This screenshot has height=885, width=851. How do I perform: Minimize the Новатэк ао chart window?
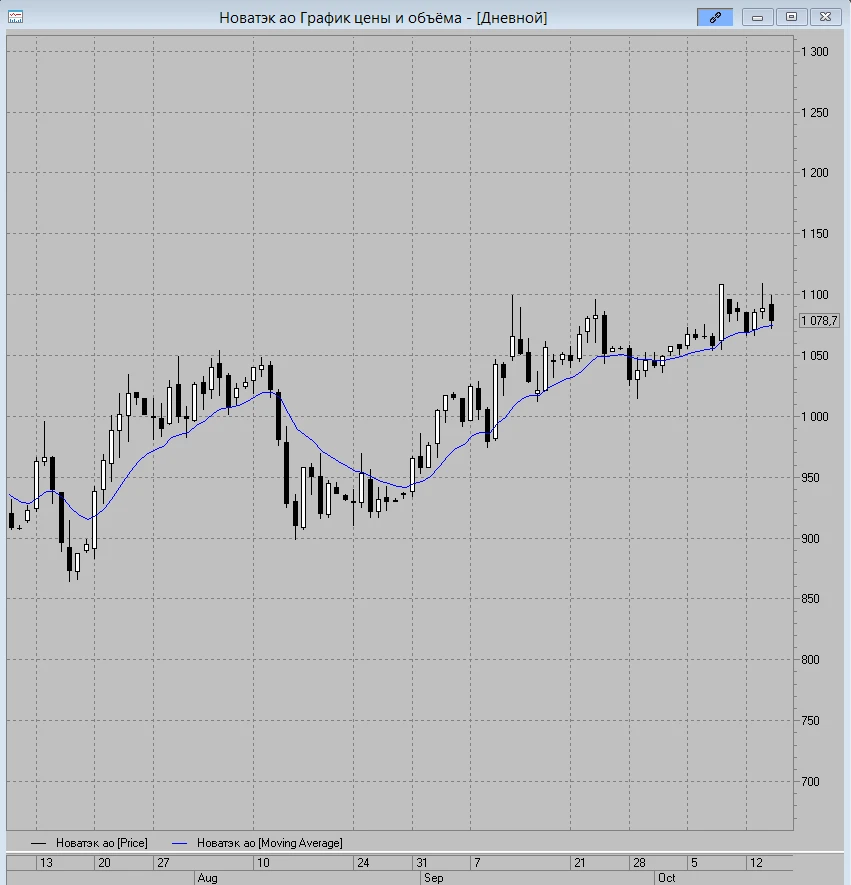click(757, 17)
